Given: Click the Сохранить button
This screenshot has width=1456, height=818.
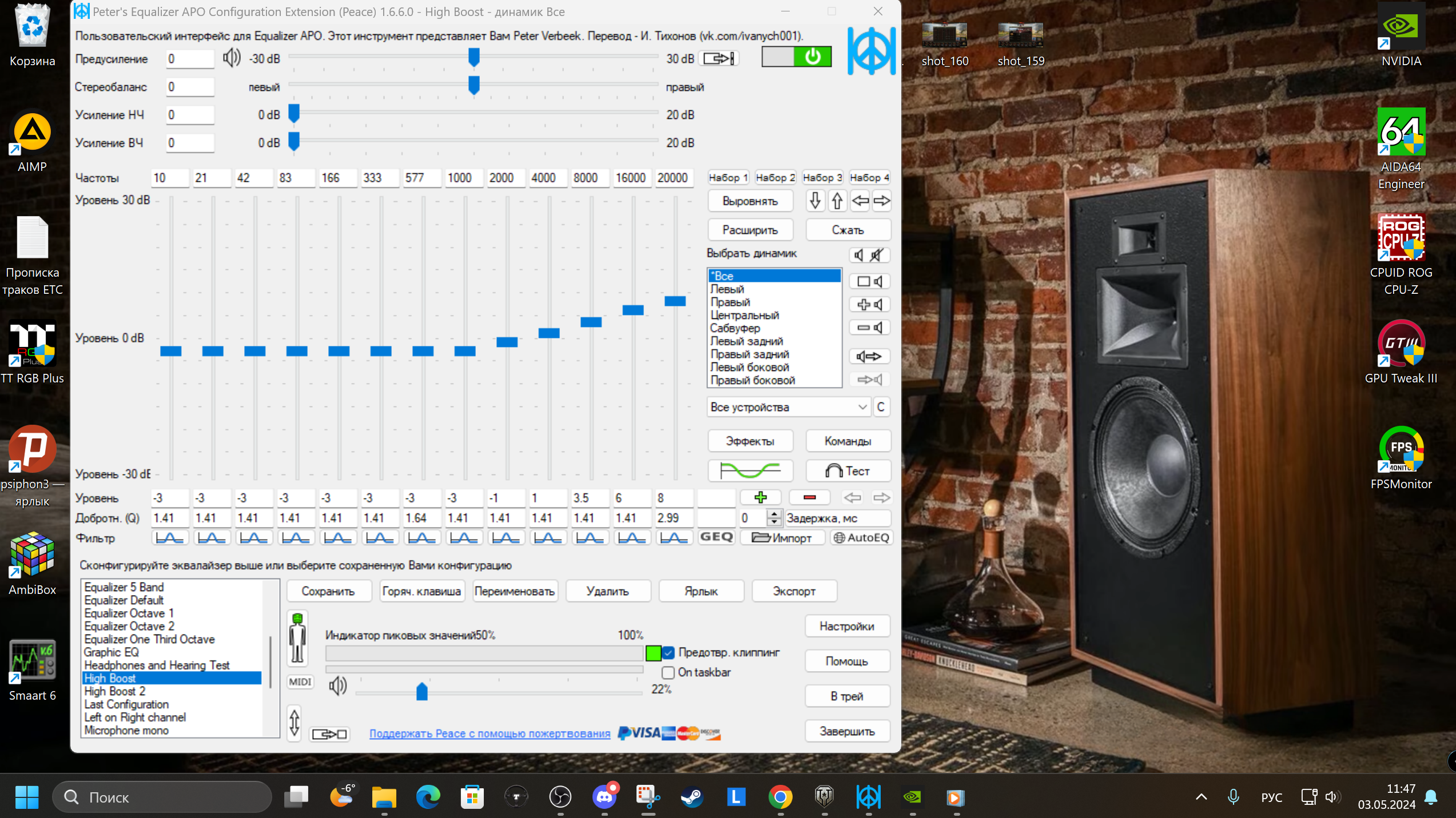Looking at the screenshot, I should click(x=328, y=591).
